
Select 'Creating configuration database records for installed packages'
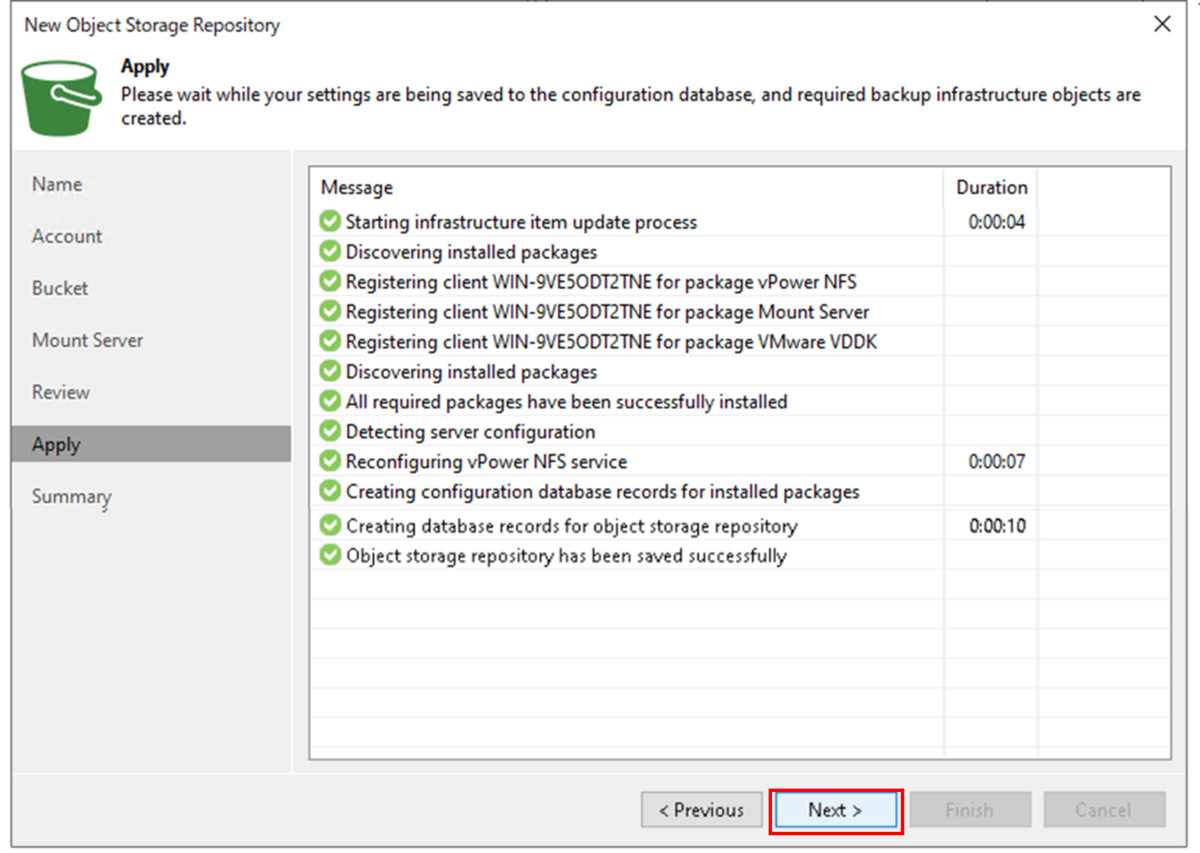(740, 491)
